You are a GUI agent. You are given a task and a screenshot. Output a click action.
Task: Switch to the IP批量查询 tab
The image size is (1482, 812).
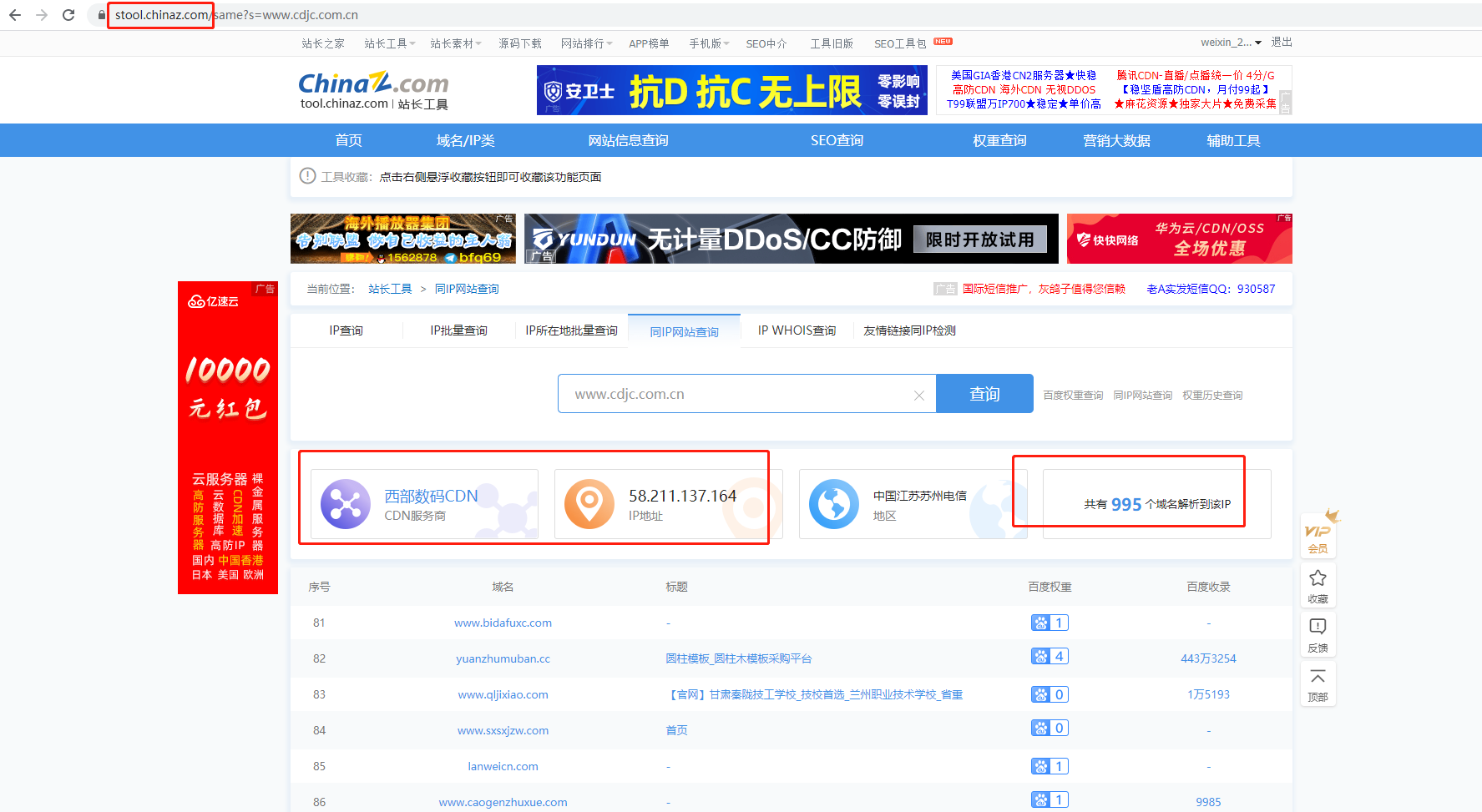[458, 330]
